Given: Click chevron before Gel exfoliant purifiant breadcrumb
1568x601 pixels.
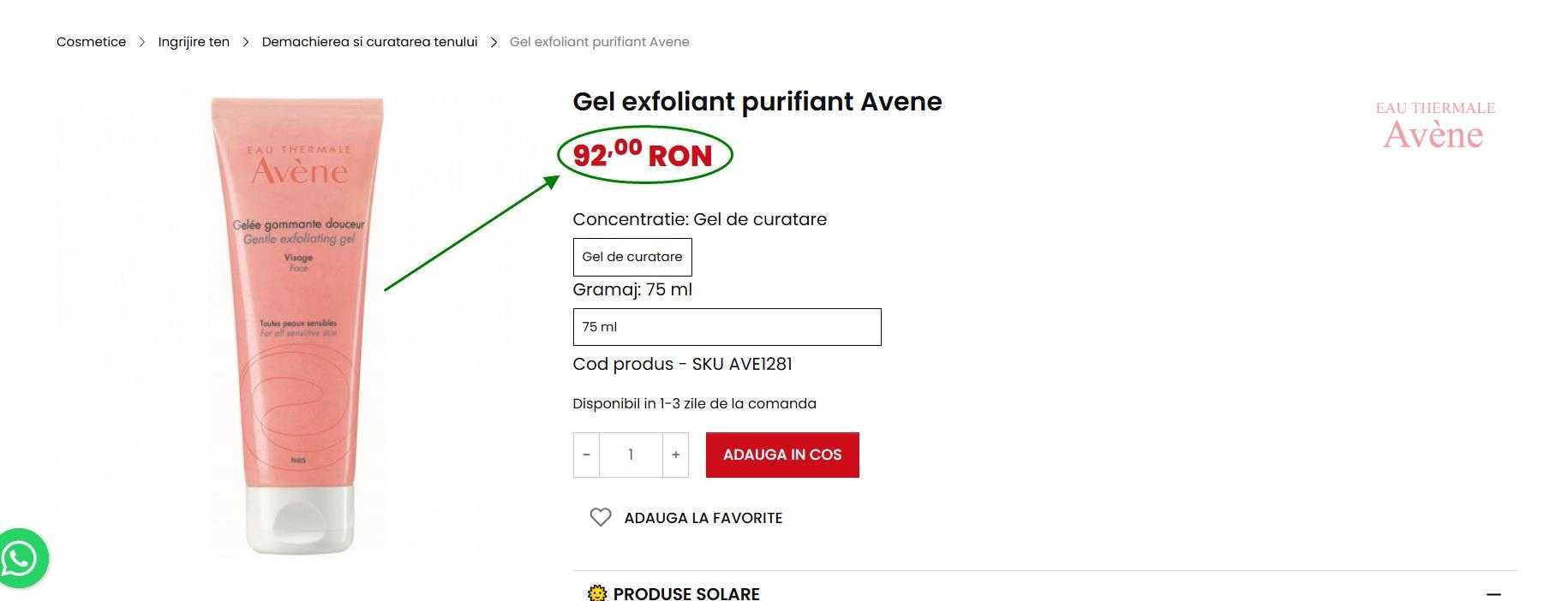Looking at the screenshot, I should click(494, 42).
